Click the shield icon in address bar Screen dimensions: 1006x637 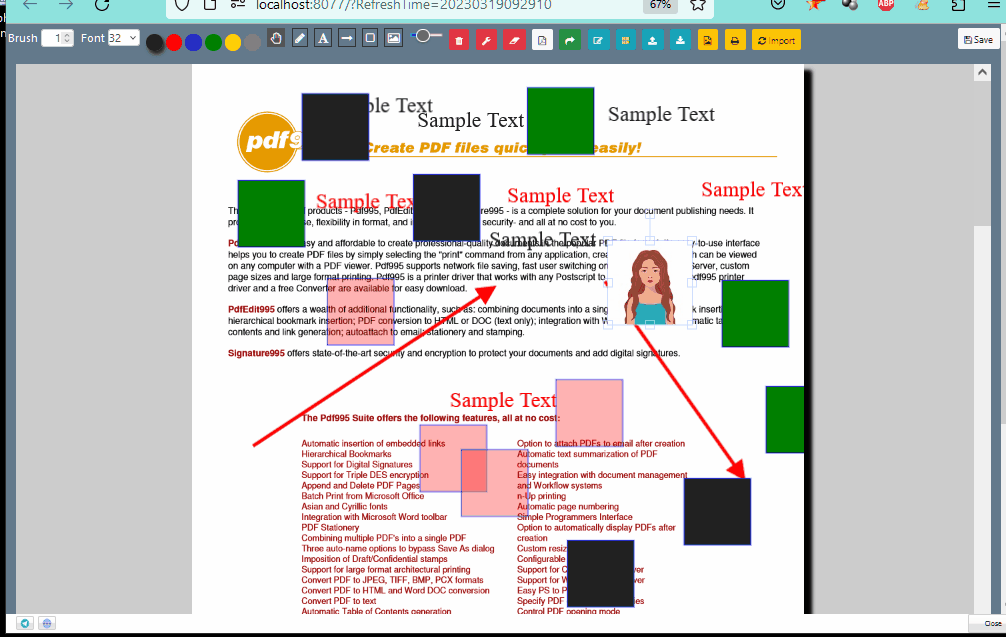coord(182,5)
